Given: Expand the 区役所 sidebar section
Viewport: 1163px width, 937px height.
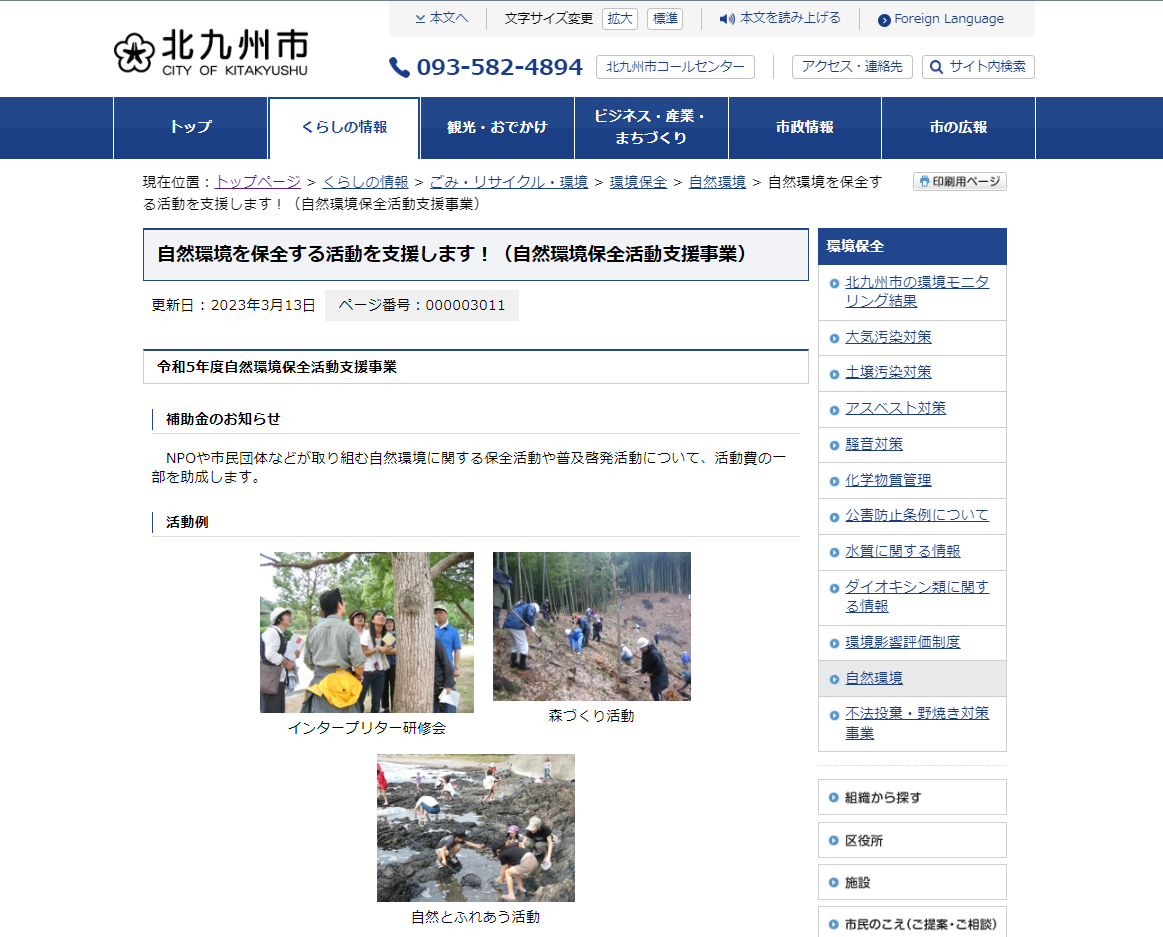Looking at the screenshot, I should tap(912, 841).
